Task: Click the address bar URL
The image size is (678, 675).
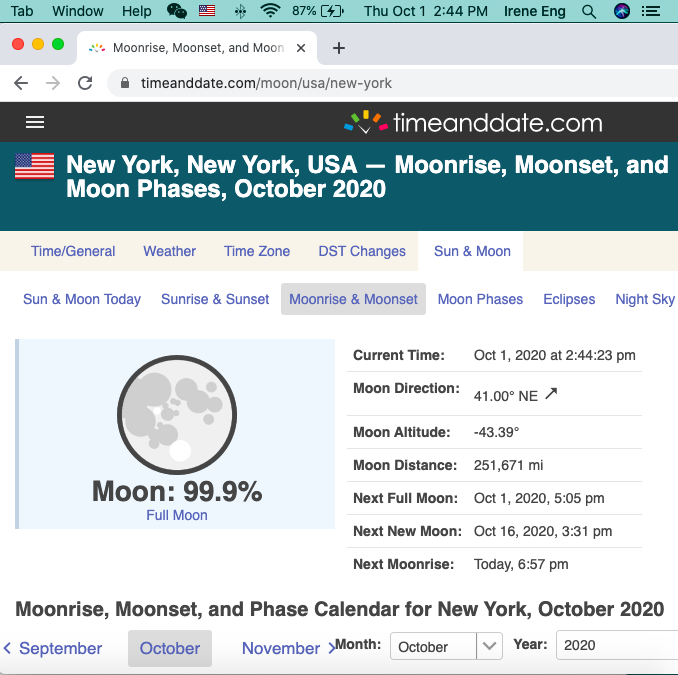Action: click(x=267, y=83)
